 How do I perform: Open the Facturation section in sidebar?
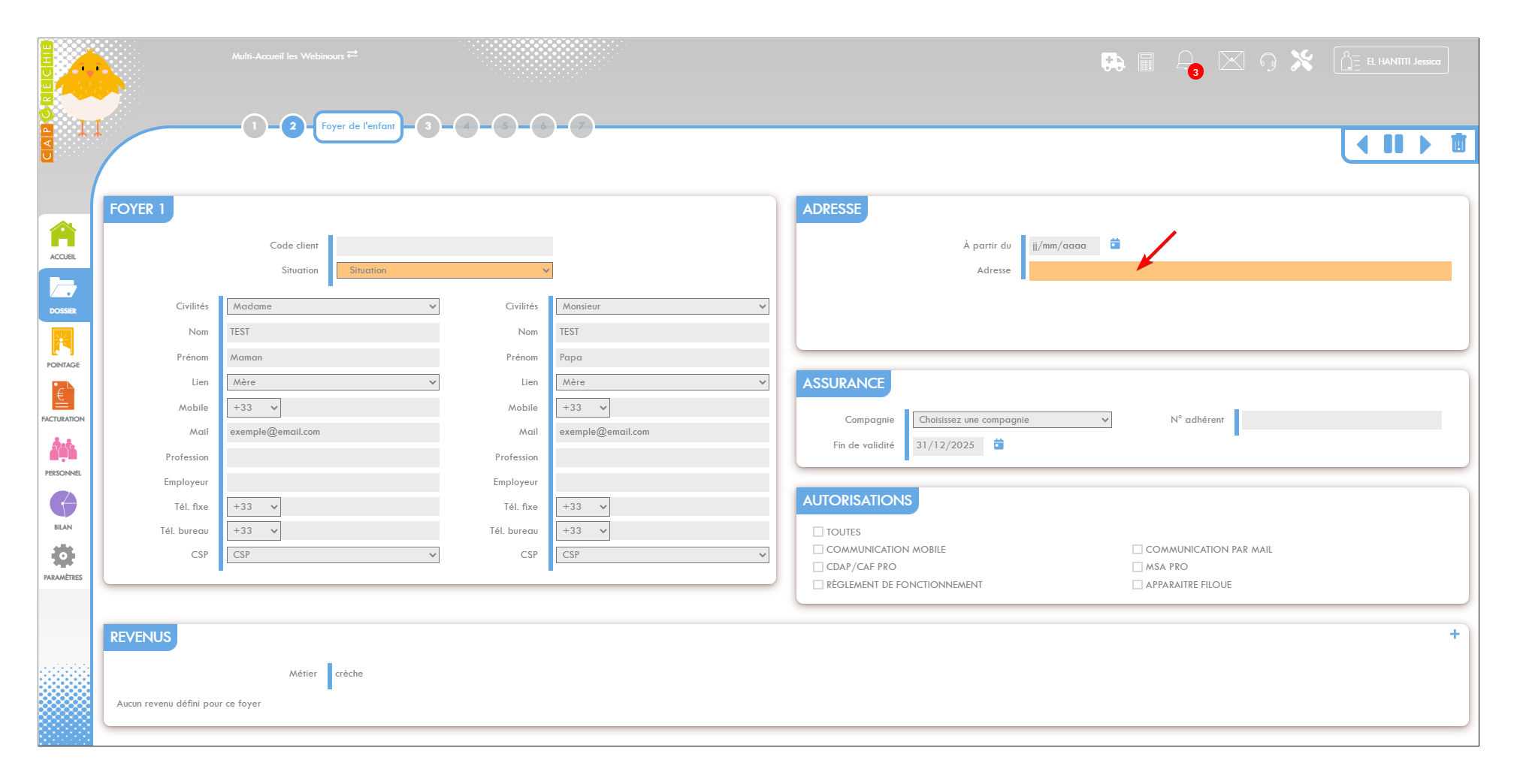63,402
